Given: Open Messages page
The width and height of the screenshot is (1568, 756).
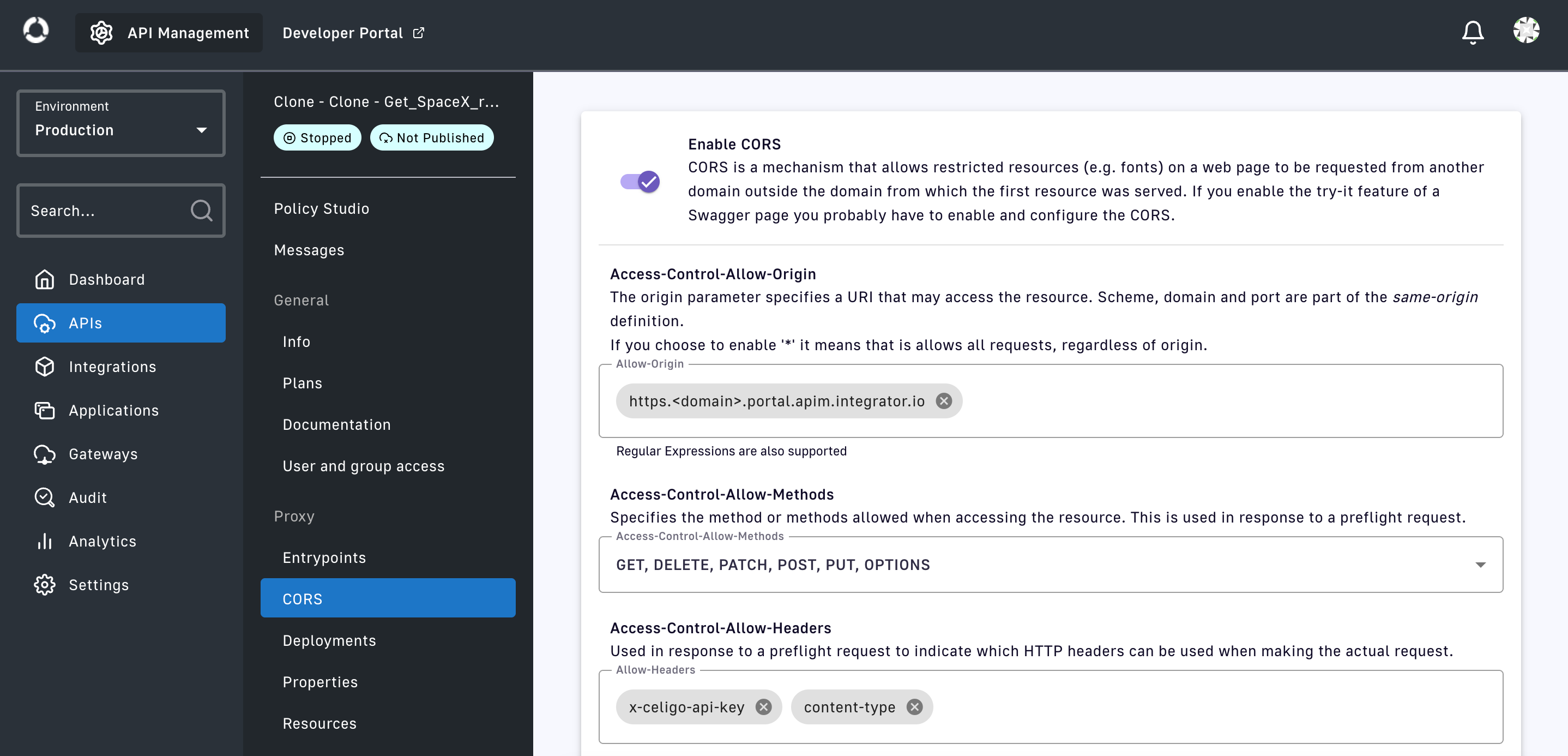Looking at the screenshot, I should click(388, 250).
